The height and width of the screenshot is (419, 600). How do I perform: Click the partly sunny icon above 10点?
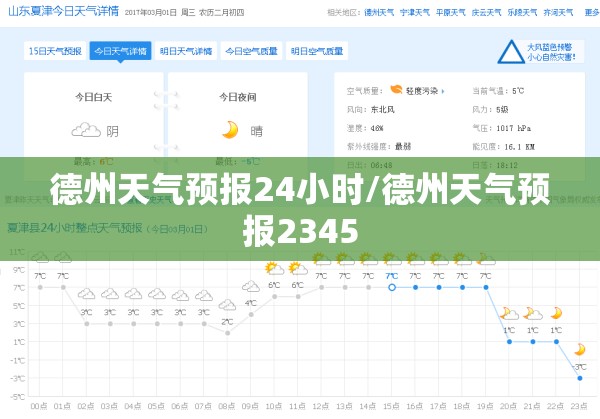tap(274, 268)
